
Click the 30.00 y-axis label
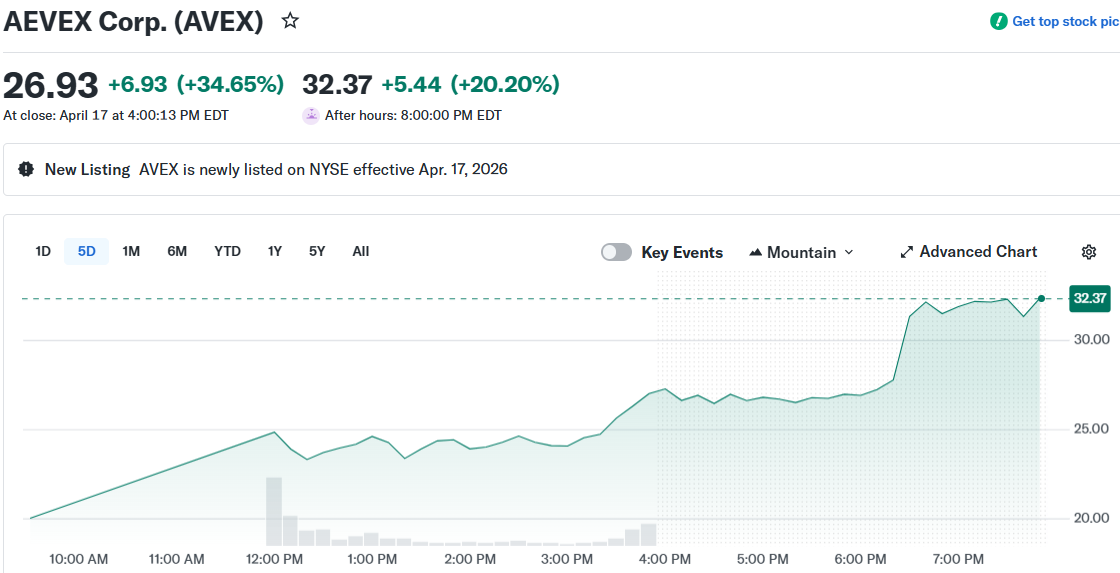(x=1091, y=339)
